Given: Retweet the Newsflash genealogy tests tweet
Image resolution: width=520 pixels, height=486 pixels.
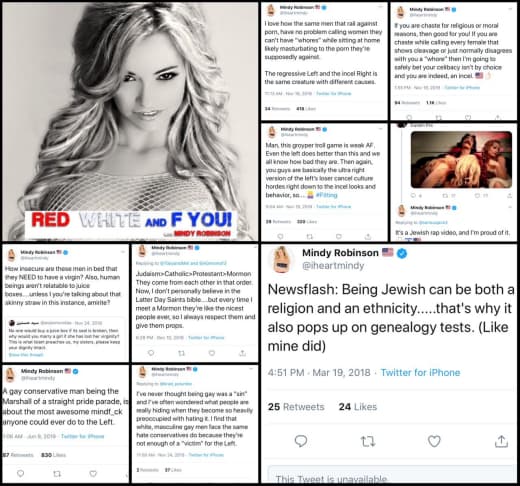Looking at the screenshot, I should click(x=368, y=441).
